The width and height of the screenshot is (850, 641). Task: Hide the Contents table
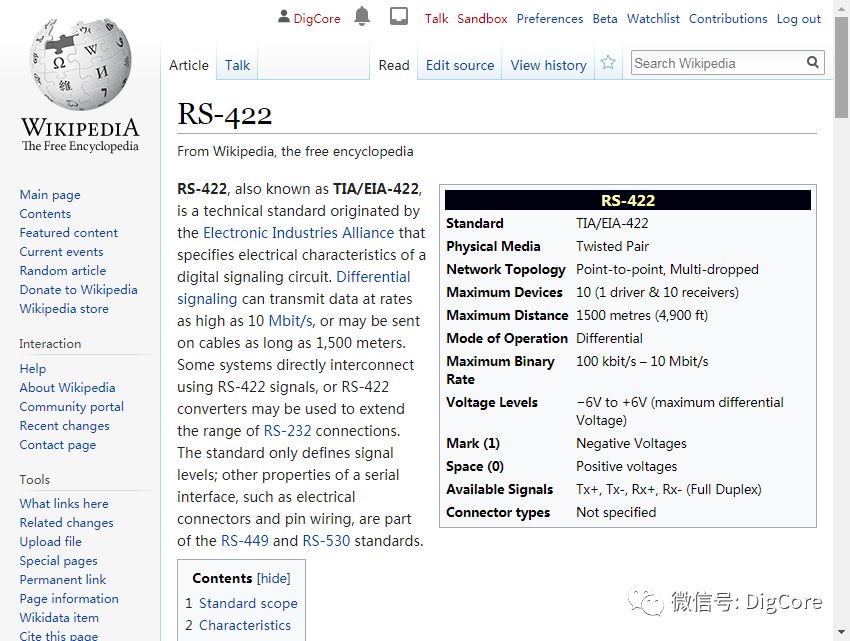point(273,578)
